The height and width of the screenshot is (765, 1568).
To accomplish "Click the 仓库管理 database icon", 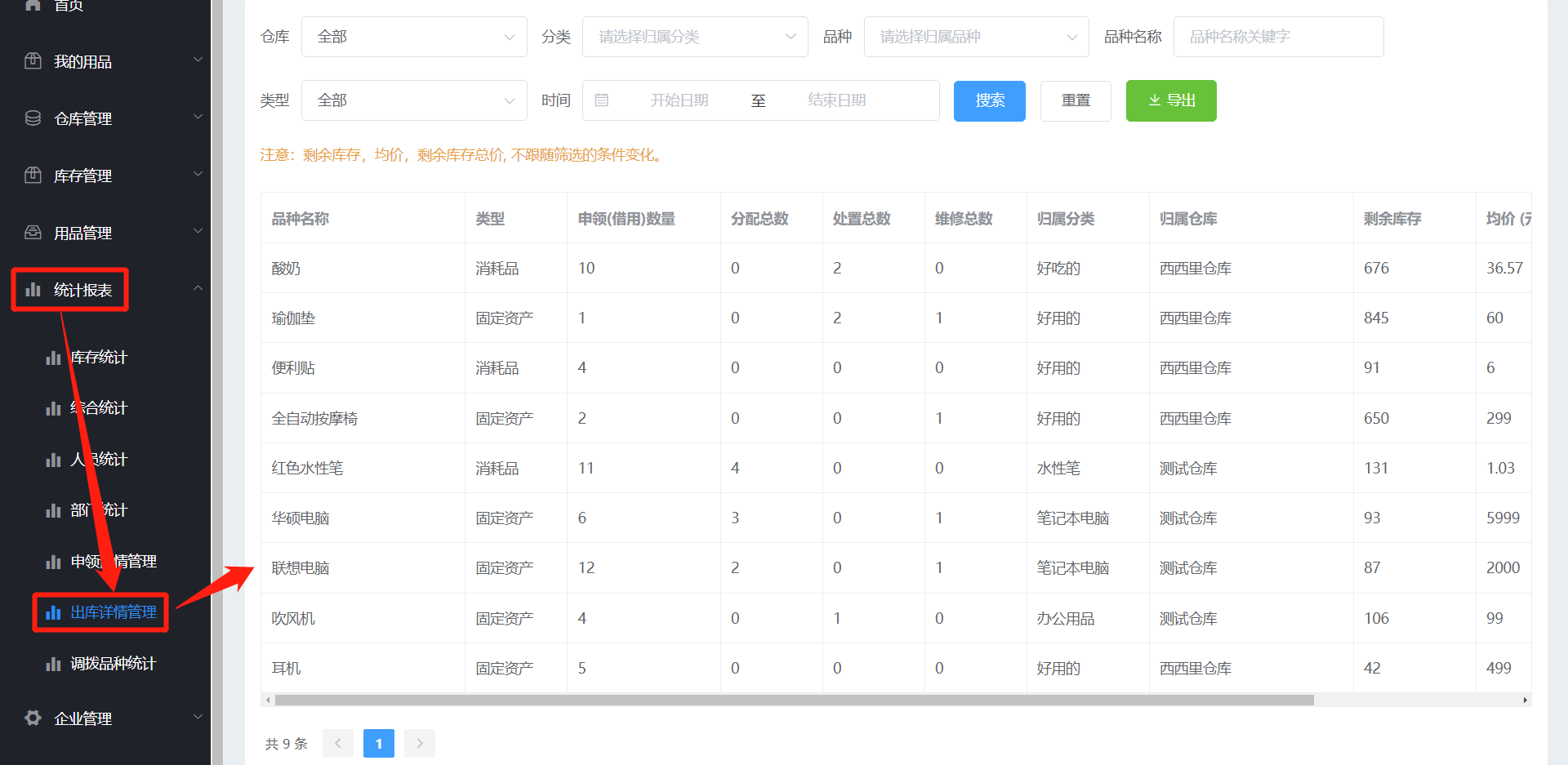I will 33,118.
